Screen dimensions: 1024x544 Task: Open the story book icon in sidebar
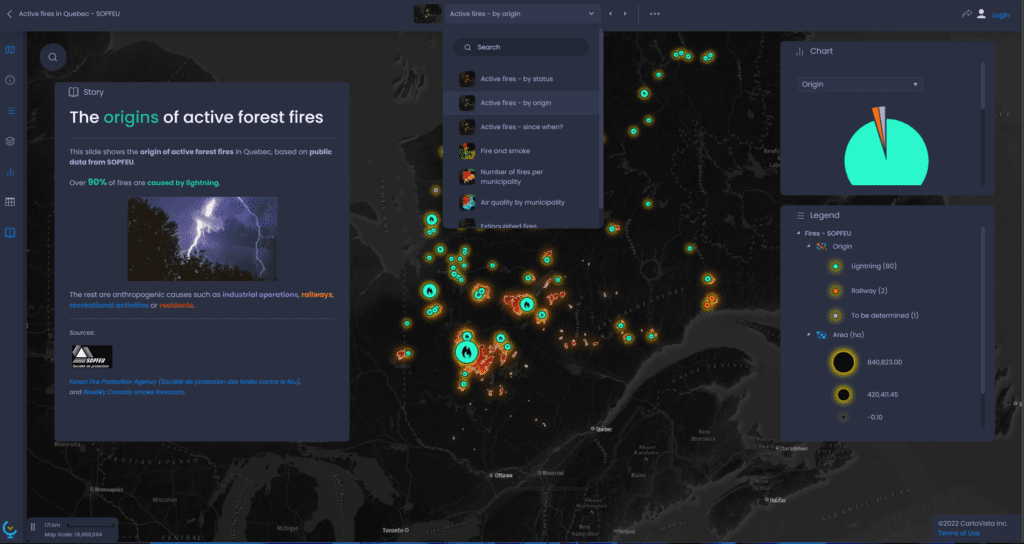[x=10, y=232]
